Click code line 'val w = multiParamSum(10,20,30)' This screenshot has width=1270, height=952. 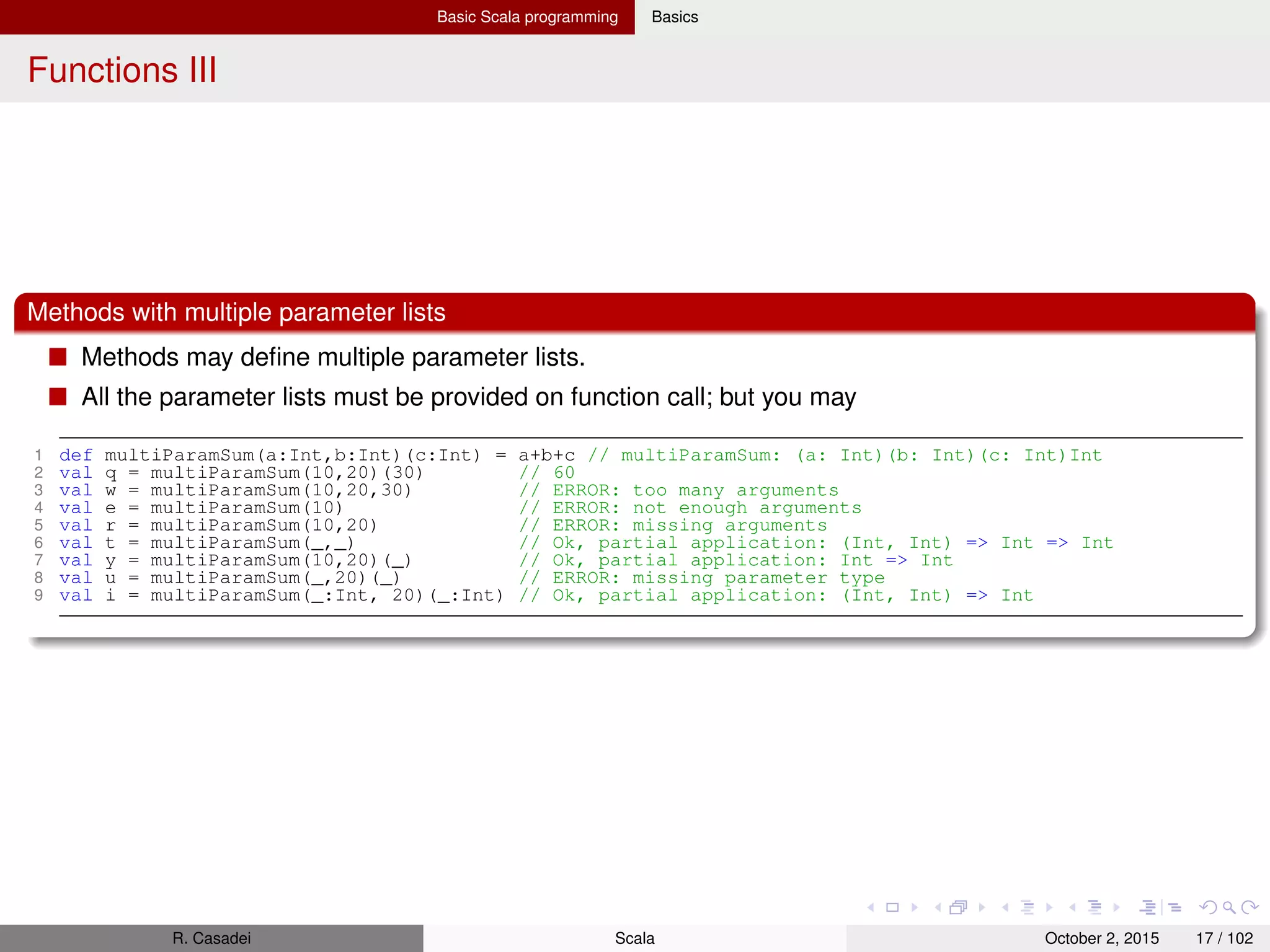point(236,490)
